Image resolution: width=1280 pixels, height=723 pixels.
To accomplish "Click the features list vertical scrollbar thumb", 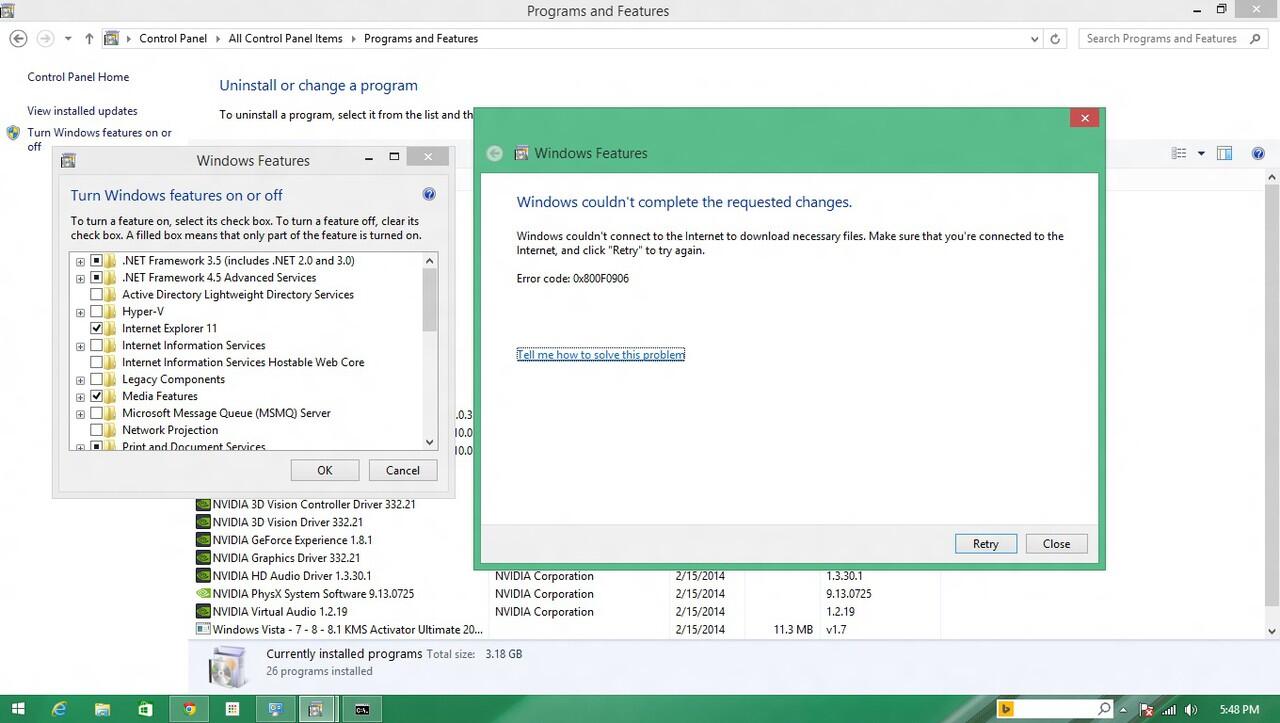I will tap(430, 300).
